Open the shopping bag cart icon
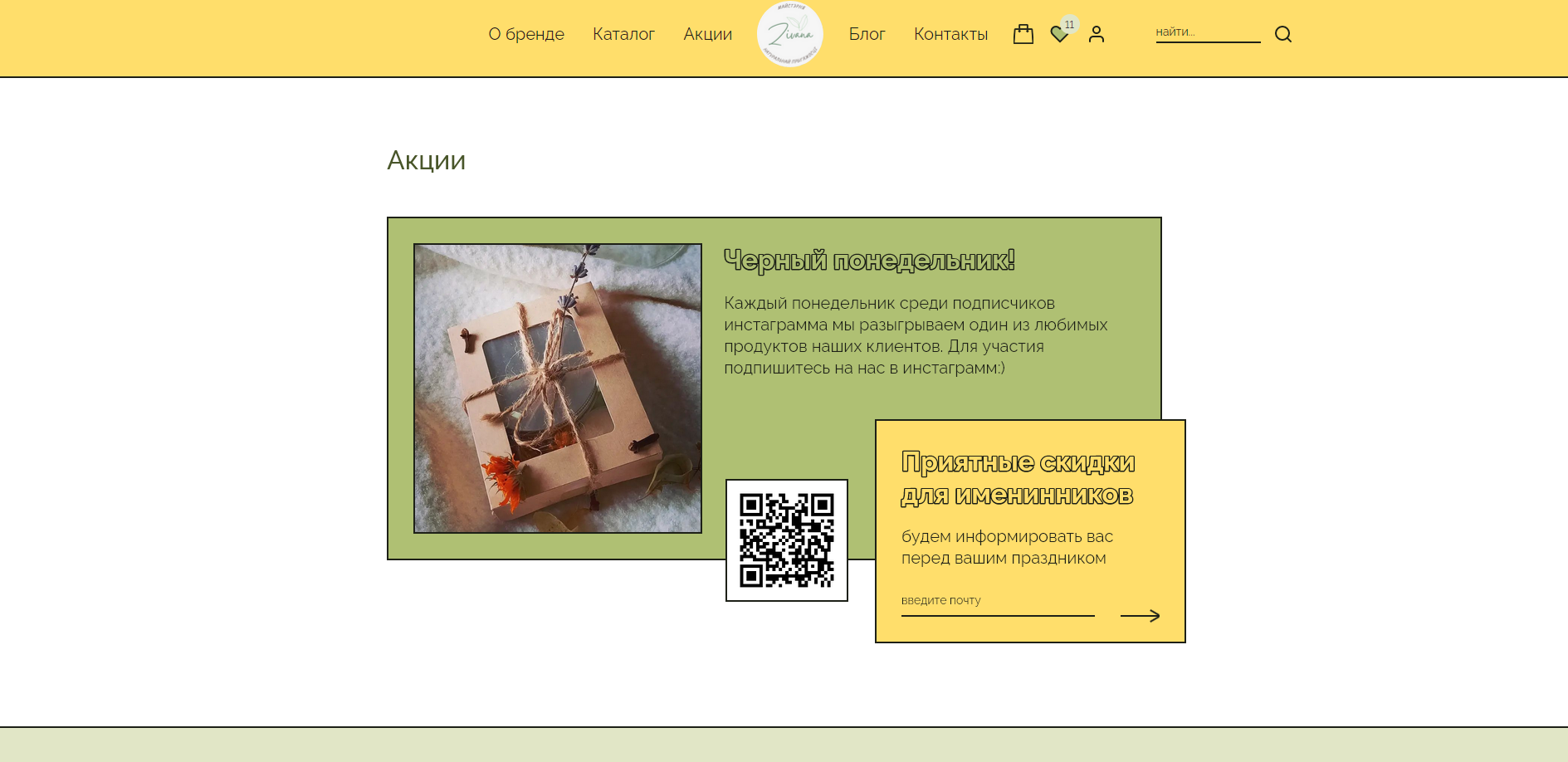This screenshot has height=762, width=1568. click(x=1023, y=34)
